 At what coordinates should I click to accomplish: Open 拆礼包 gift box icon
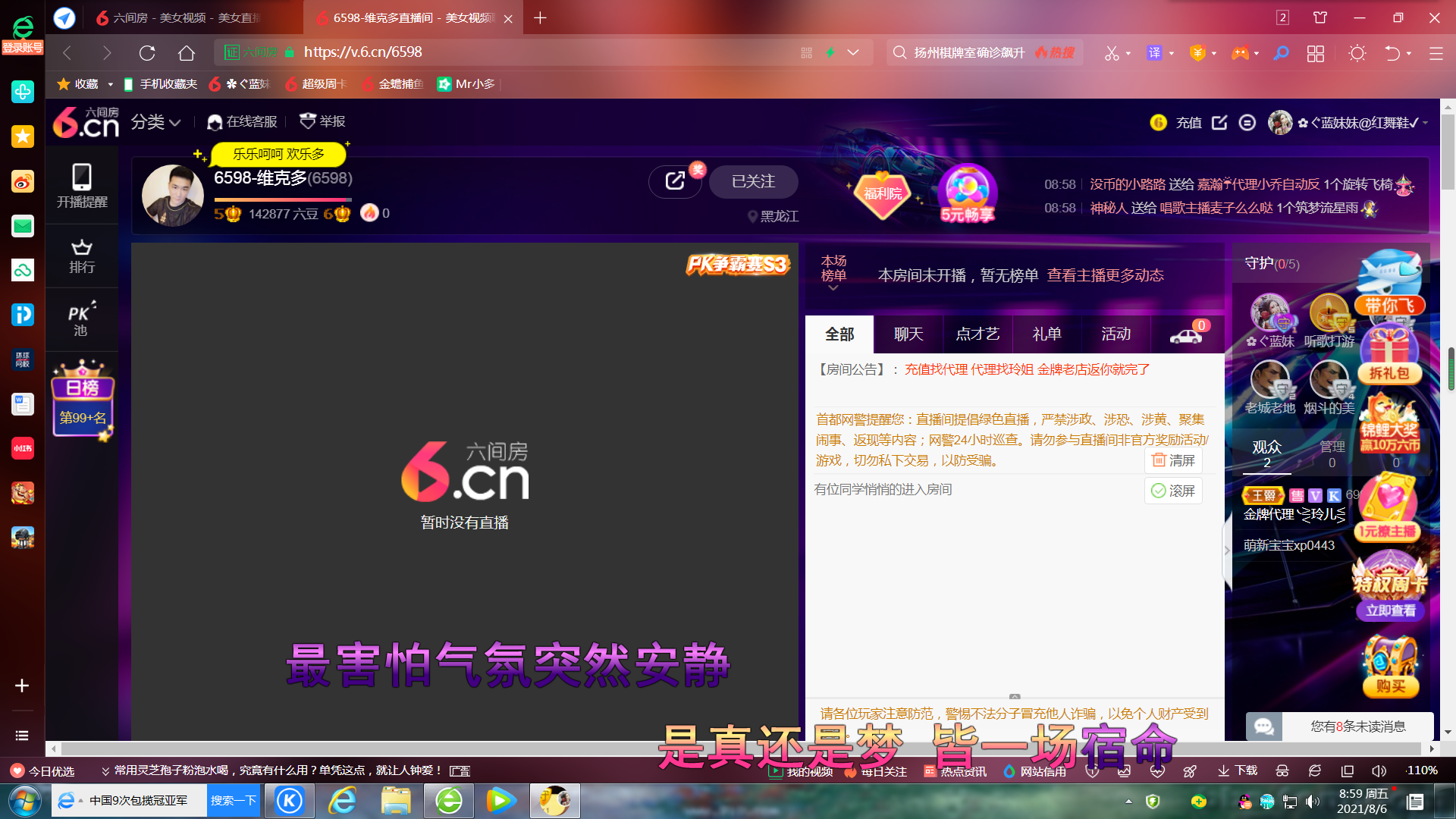click(1389, 353)
